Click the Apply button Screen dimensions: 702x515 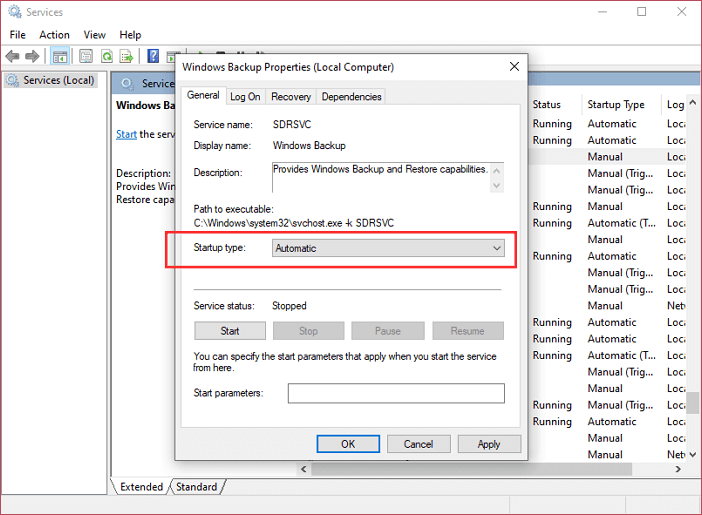point(489,444)
